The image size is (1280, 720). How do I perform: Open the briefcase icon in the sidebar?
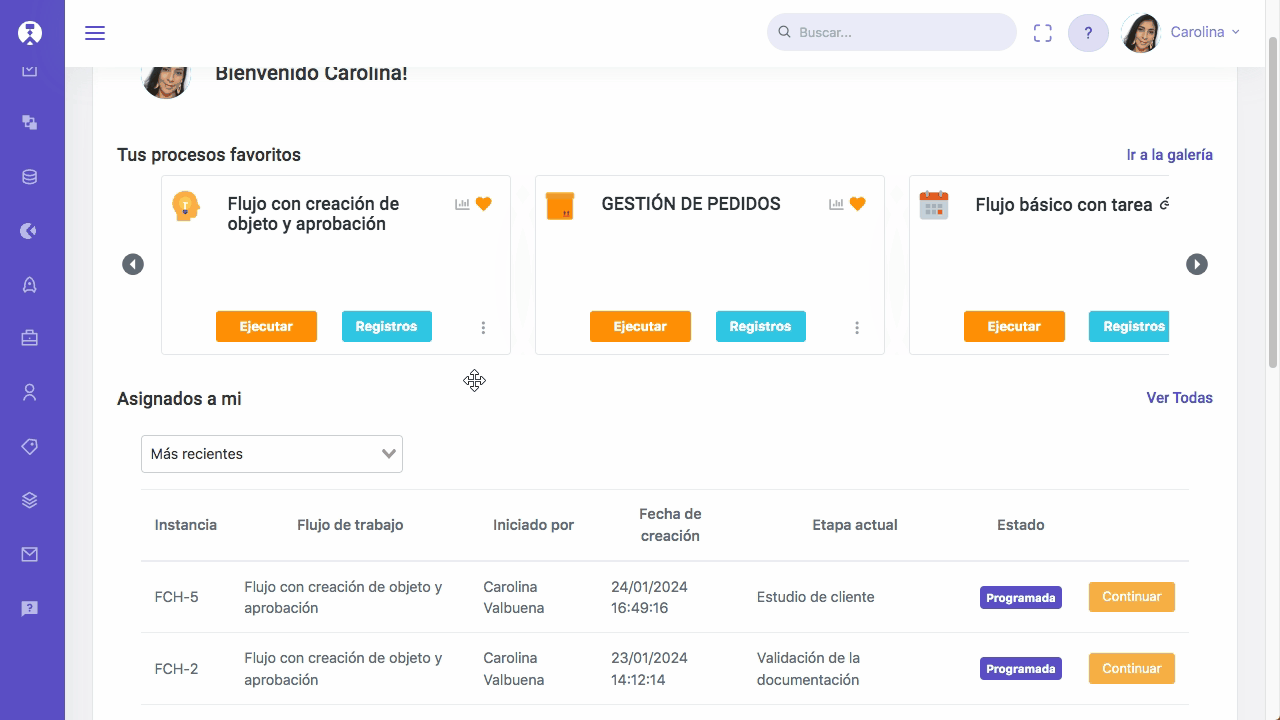[x=30, y=338]
